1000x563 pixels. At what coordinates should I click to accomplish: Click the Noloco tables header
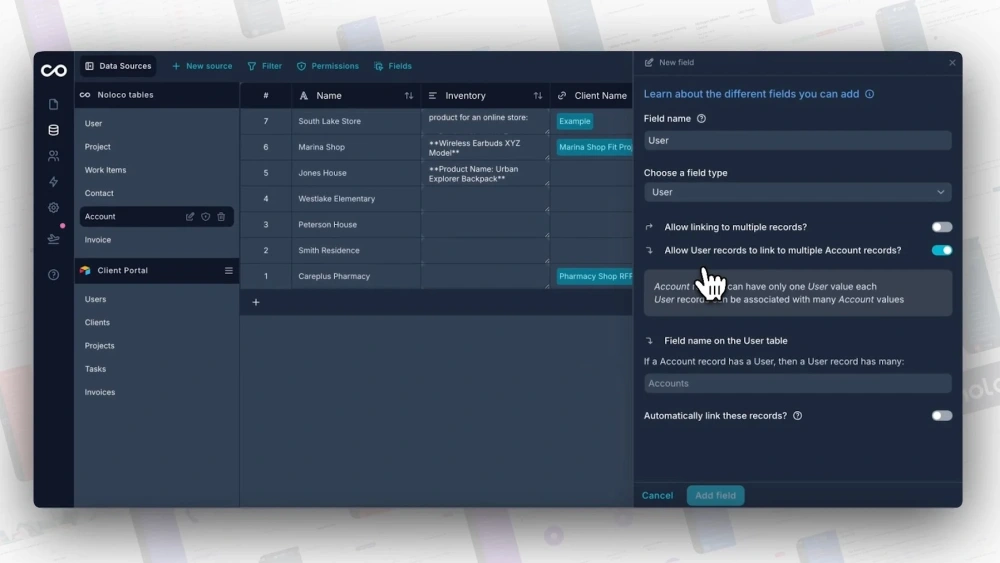(156, 95)
